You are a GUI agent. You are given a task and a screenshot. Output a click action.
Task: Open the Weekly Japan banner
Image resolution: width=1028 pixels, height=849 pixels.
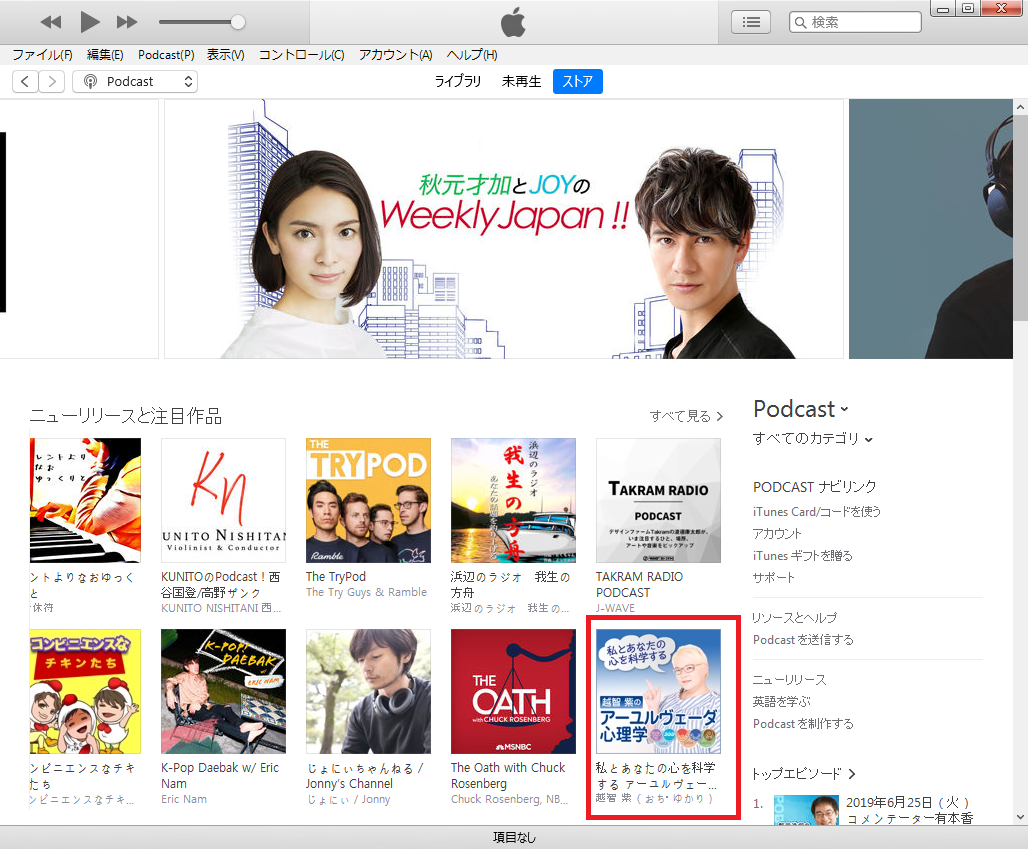[504, 229]
